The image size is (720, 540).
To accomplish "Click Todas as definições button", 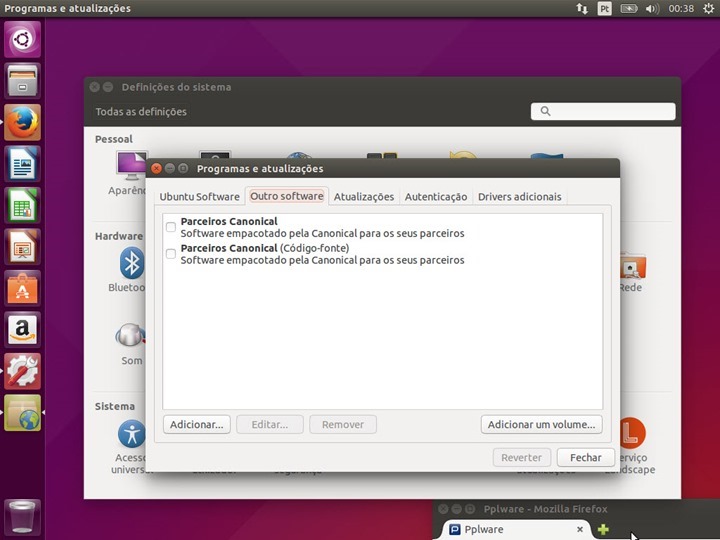I will point(141,112).
